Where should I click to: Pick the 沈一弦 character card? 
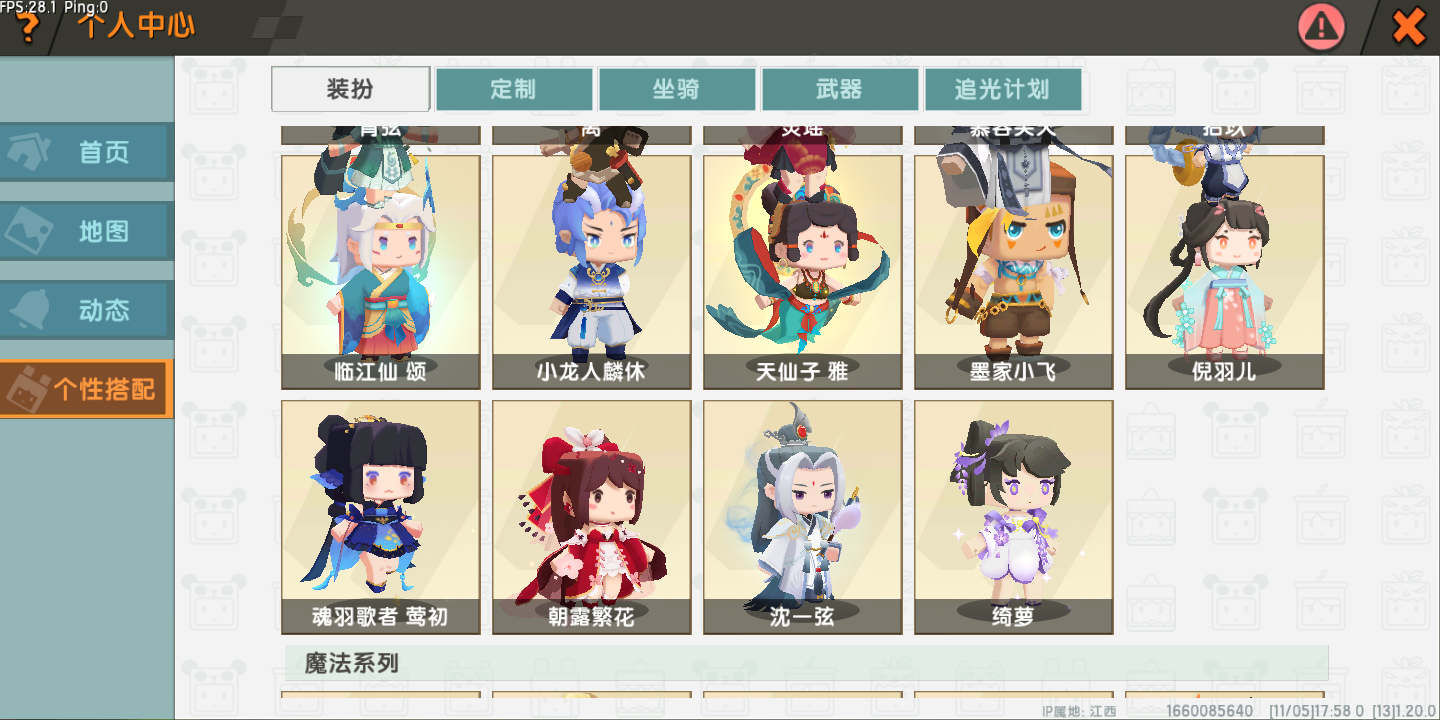click(x=803, y=517)
